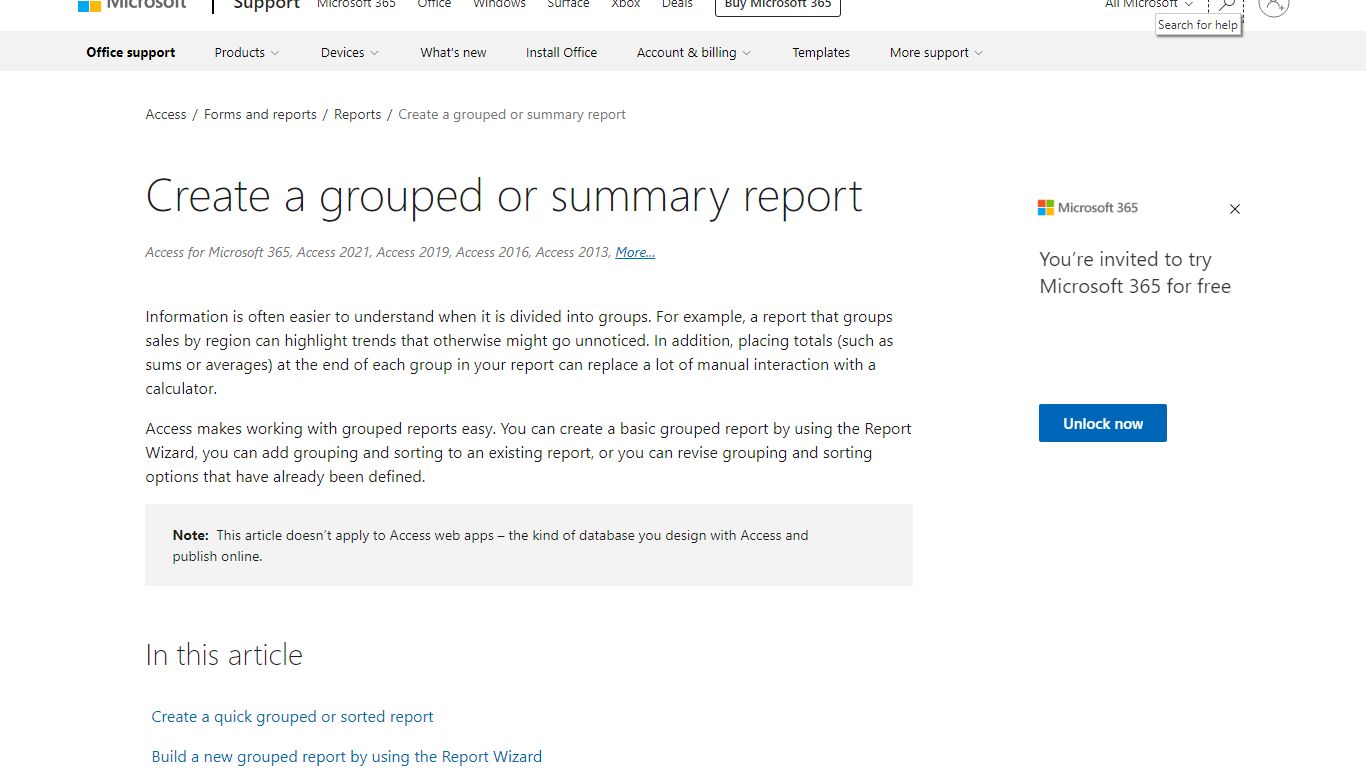
Task: Expand the Devices menu
Action: tap(350, 52)
